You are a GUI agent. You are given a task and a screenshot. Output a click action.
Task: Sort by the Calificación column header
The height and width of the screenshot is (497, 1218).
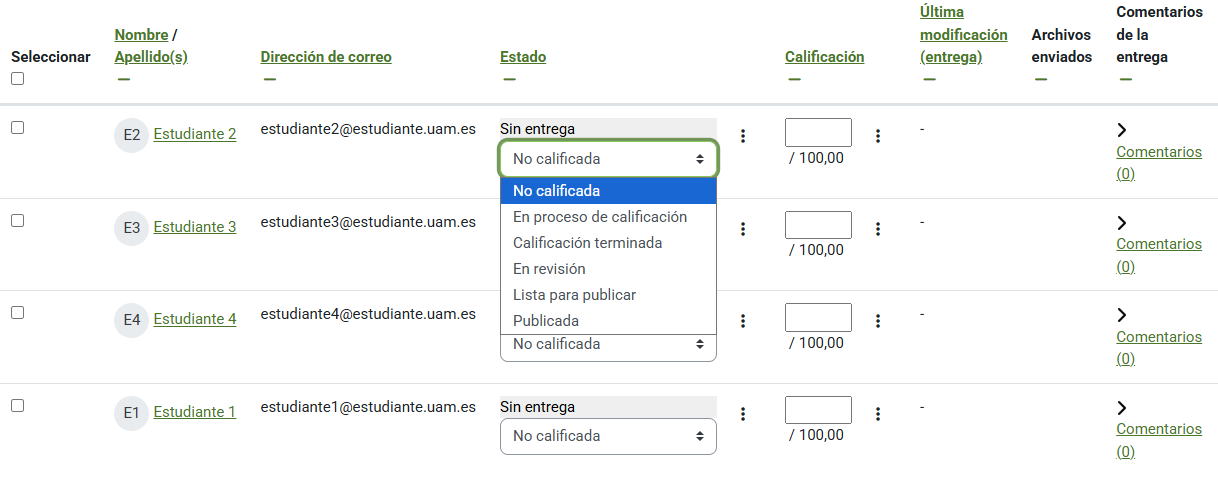[x=824, y=57]
